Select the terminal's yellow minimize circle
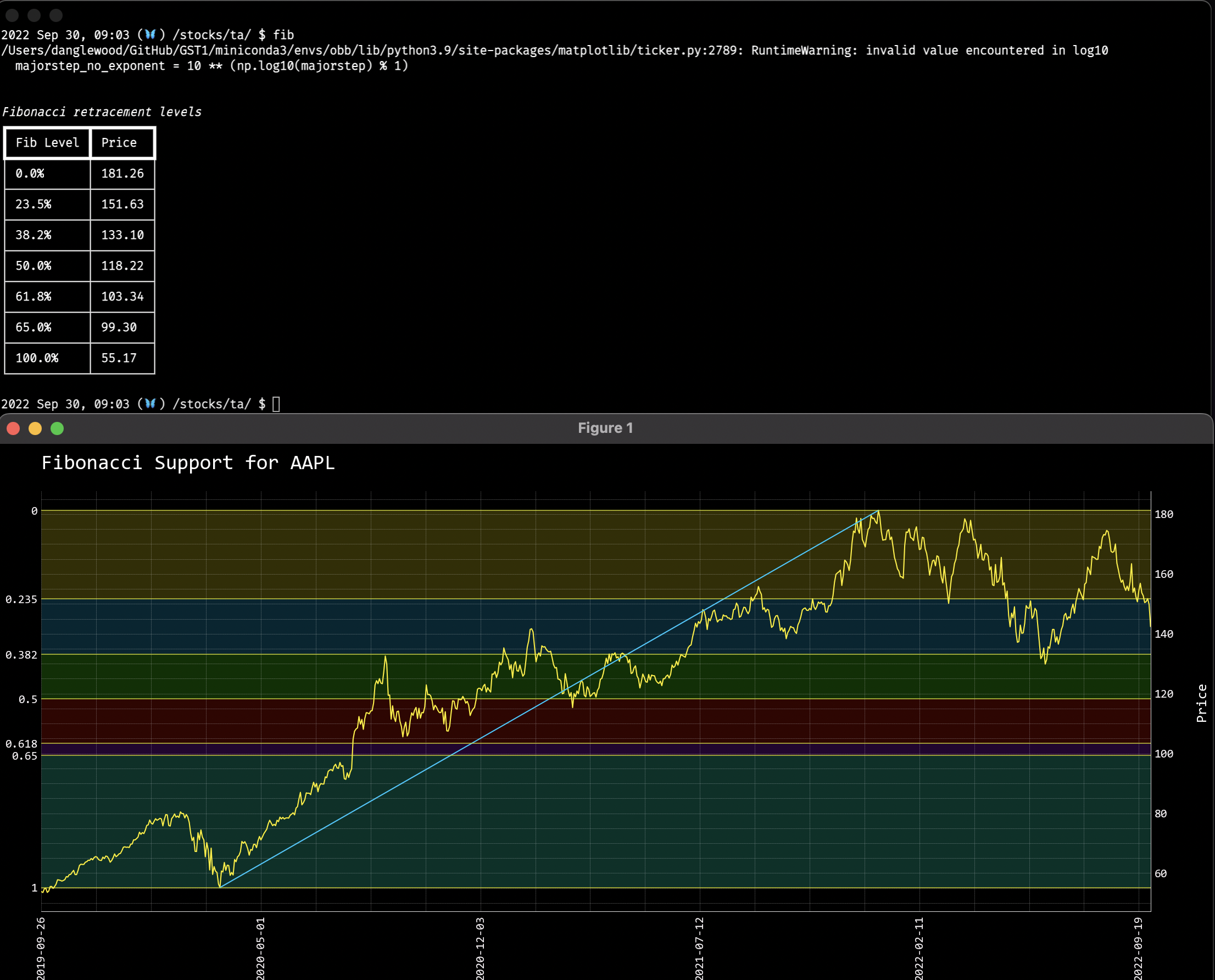This screenshot has width=1215, height=980. (x=34, y=16)
